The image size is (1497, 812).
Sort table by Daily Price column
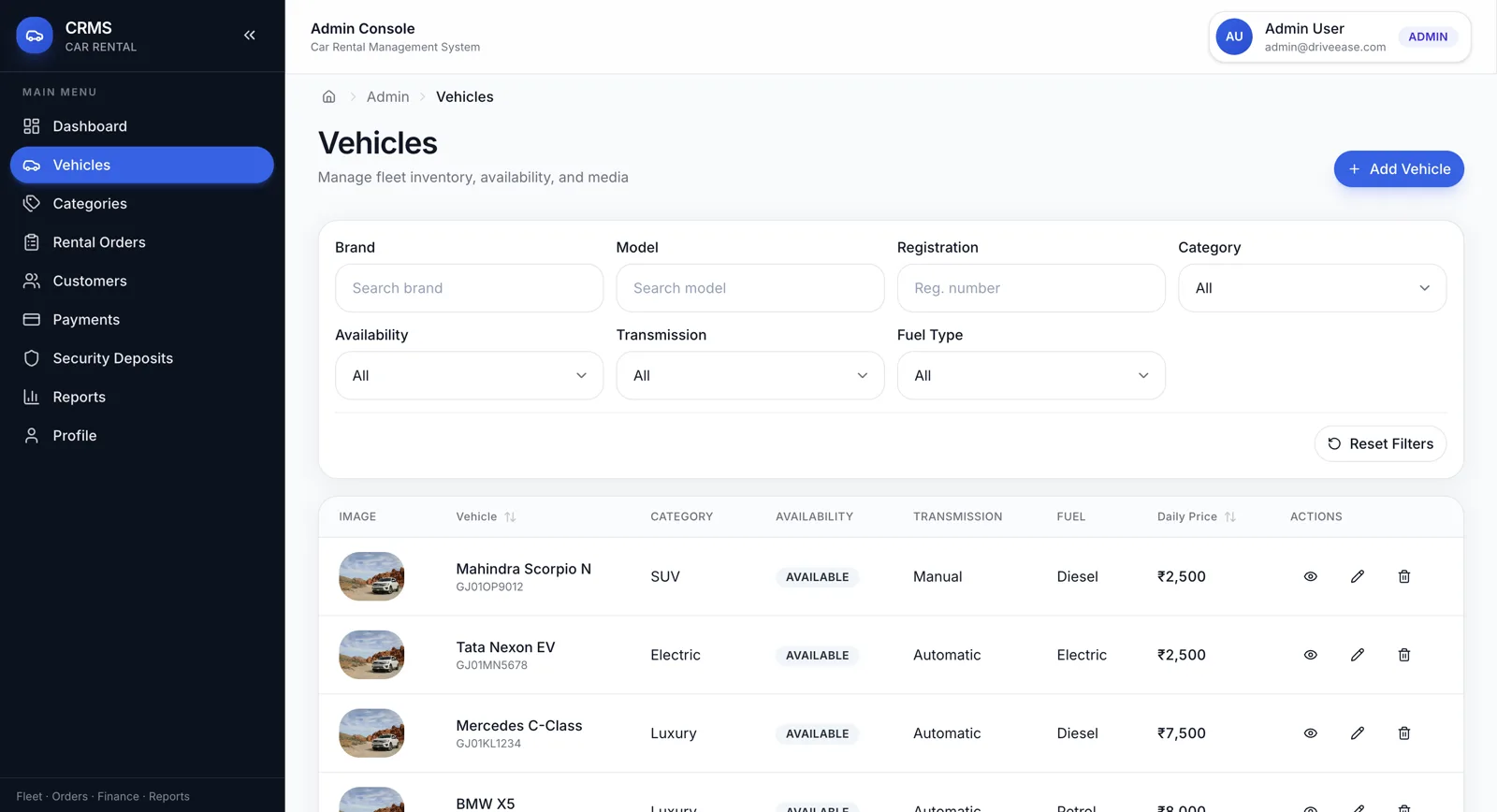[x=1196, y=516]
